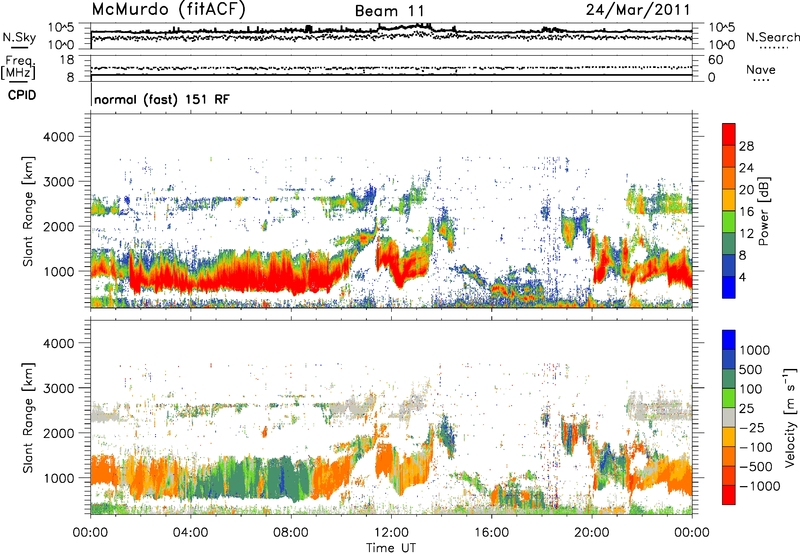Select the '1000' tick in the Velocity panel

pos(58,478)
